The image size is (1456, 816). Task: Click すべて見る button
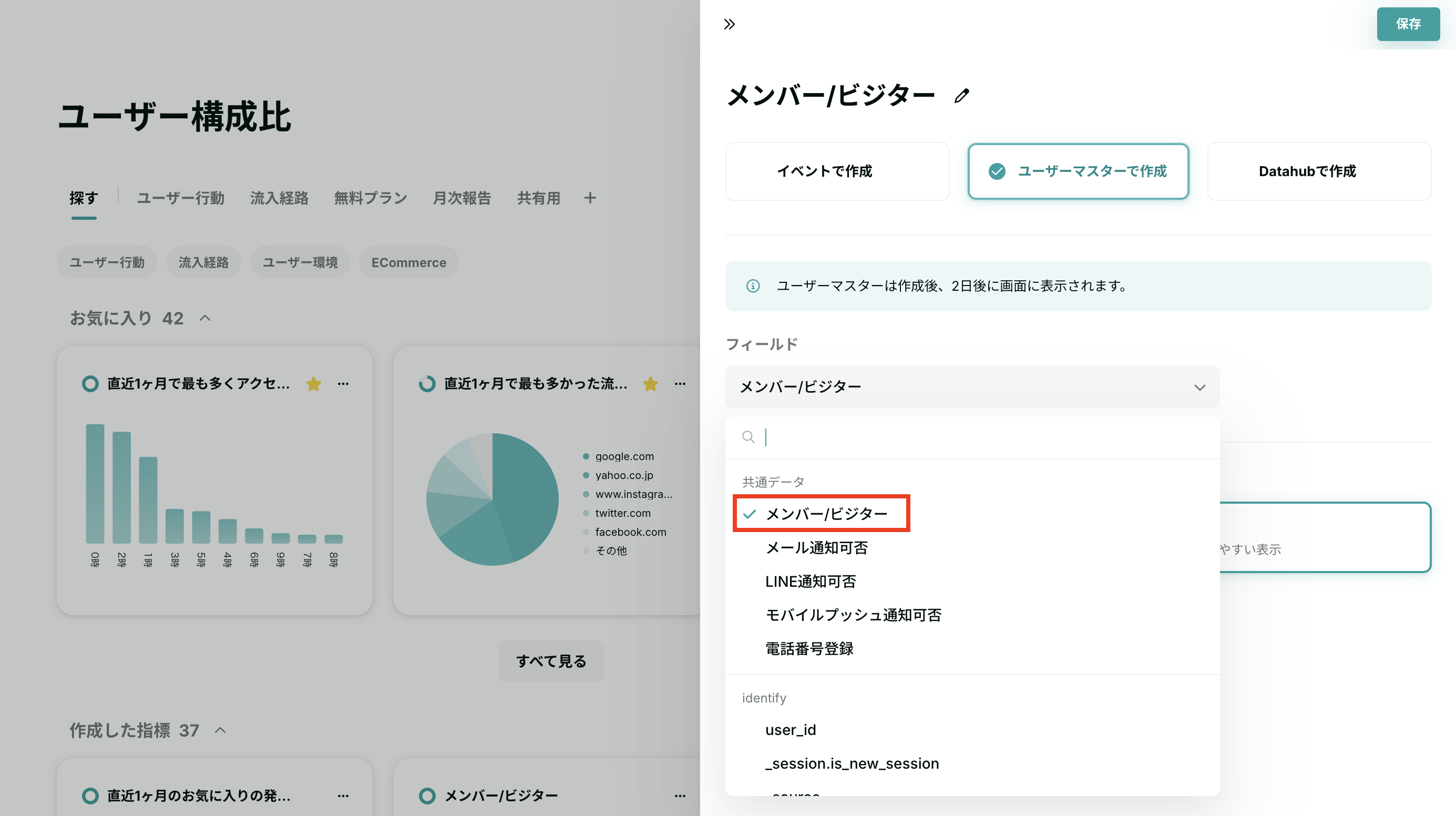pyautogui.click(x=551, y=661)
